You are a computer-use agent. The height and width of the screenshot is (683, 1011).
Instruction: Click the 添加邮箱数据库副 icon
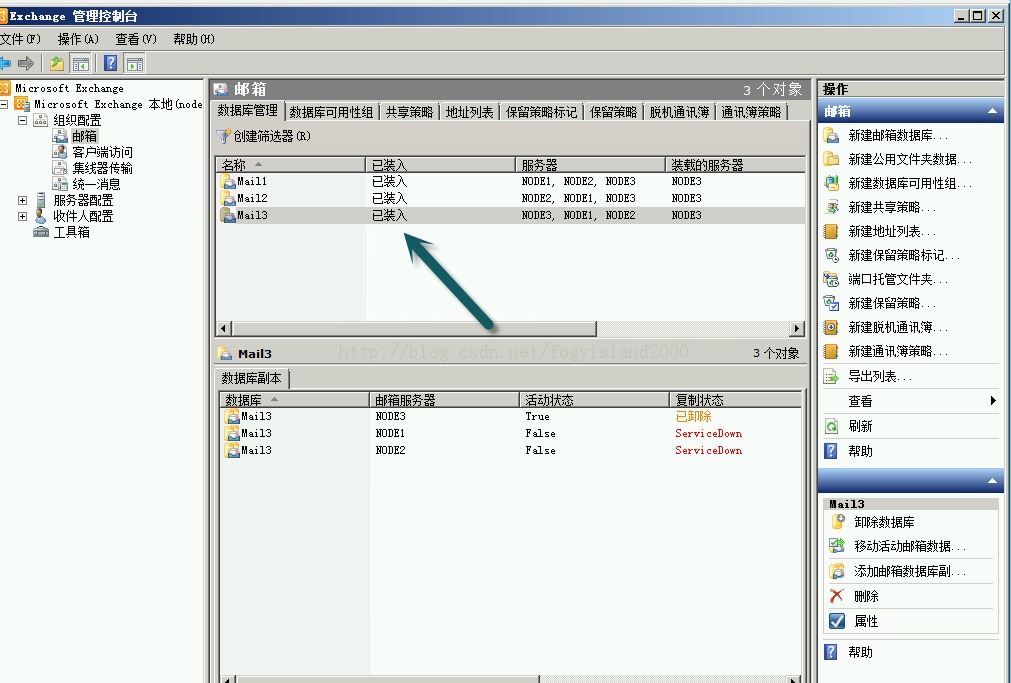coord(838,571)
